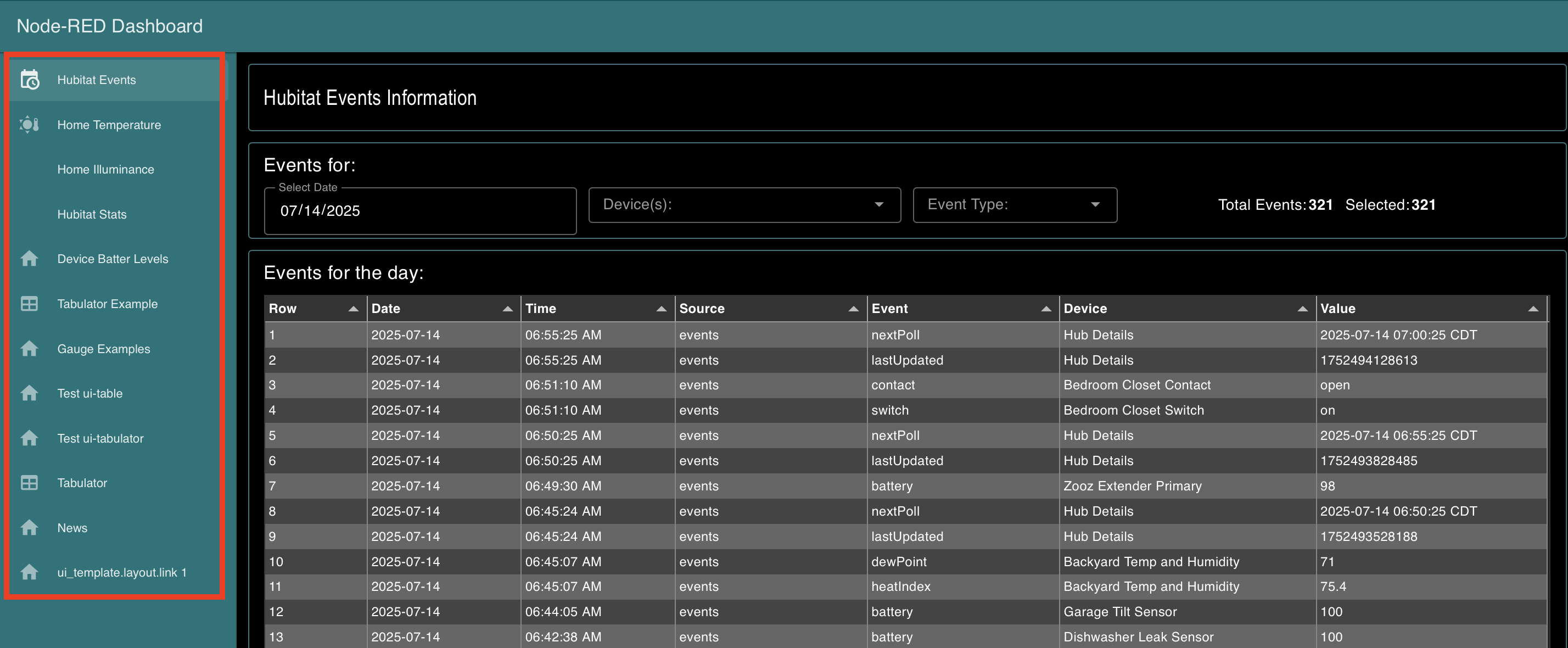Click value 1752494128613 in row 2
1568x648 pixels.
[x=1431, y=360]
